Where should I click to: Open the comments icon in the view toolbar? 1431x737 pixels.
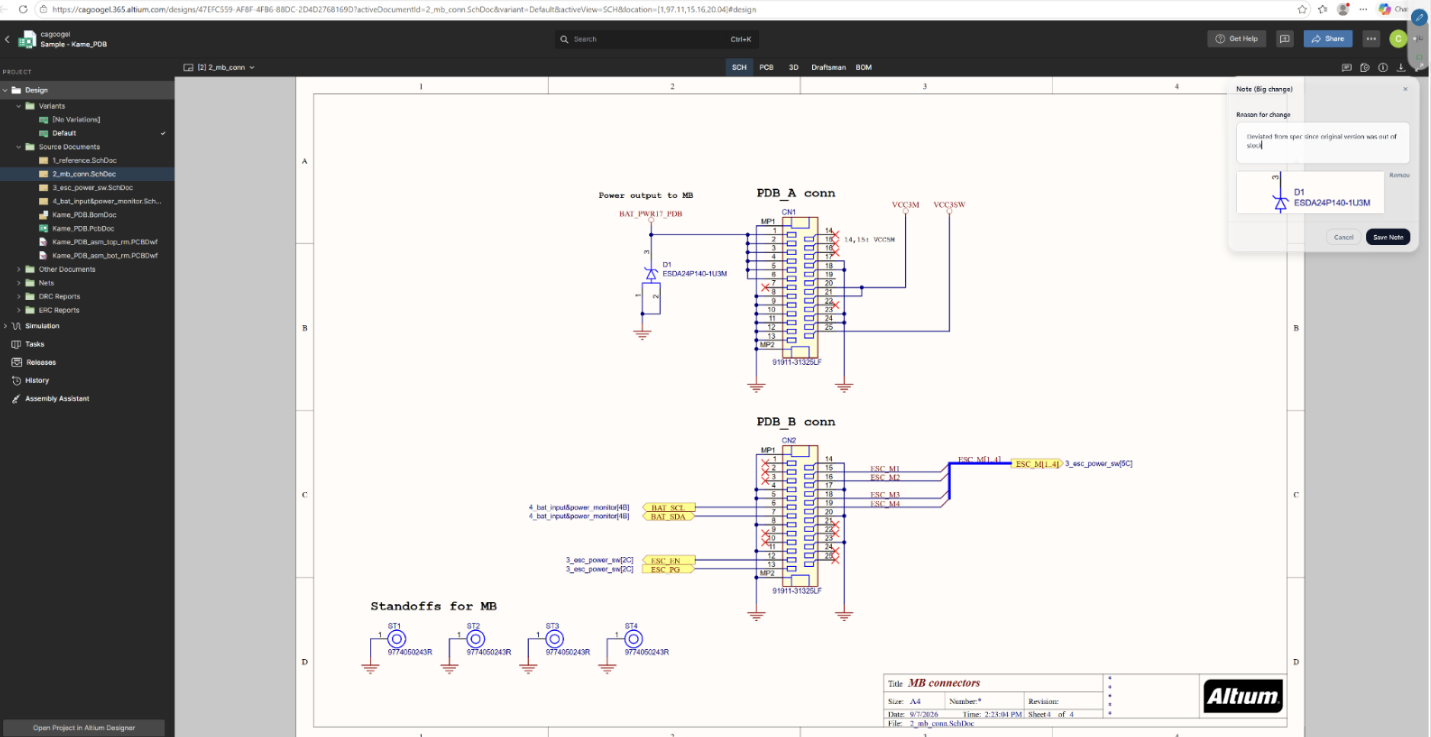coord(1347,67)
